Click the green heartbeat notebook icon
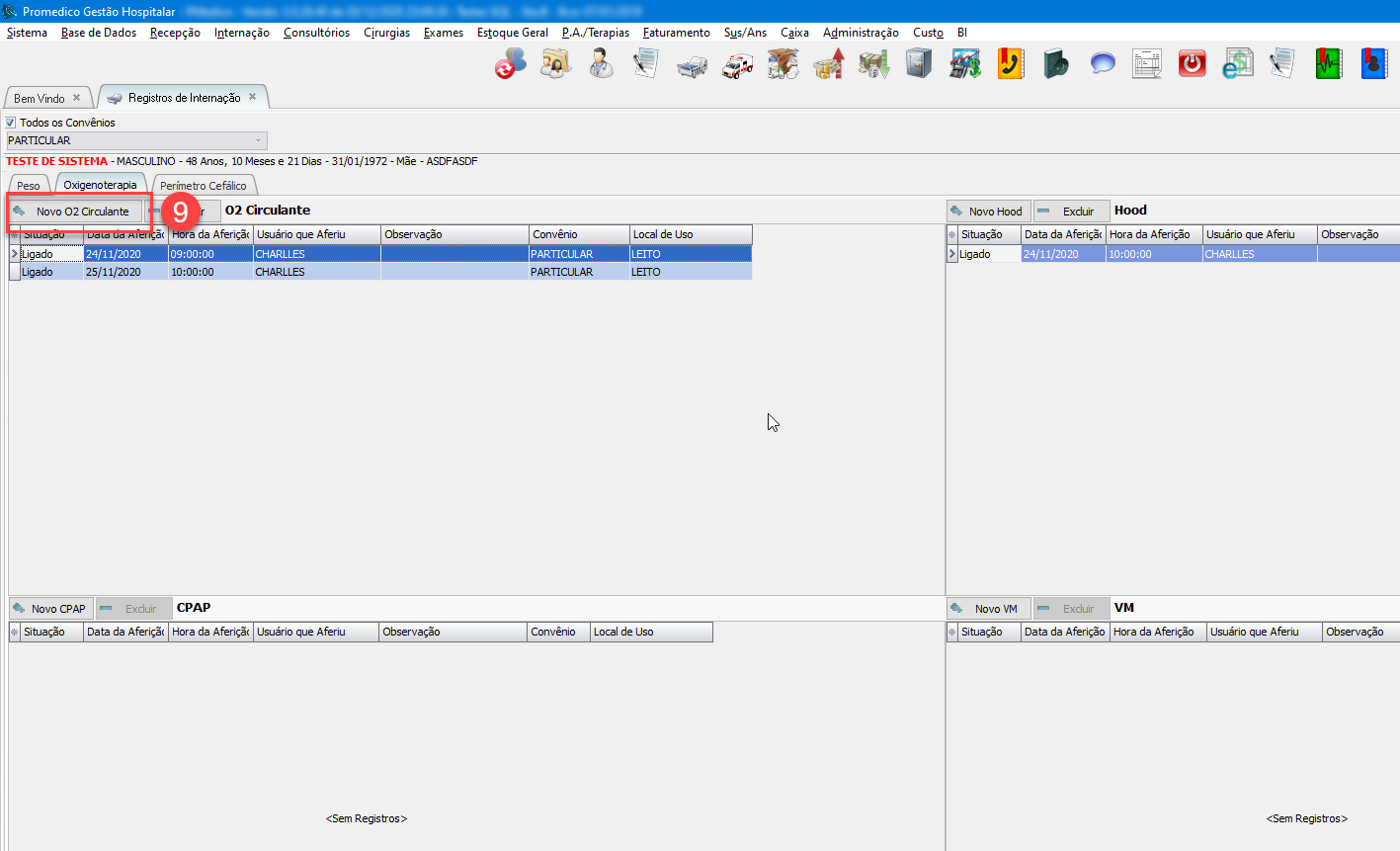 coord(1328,65)
